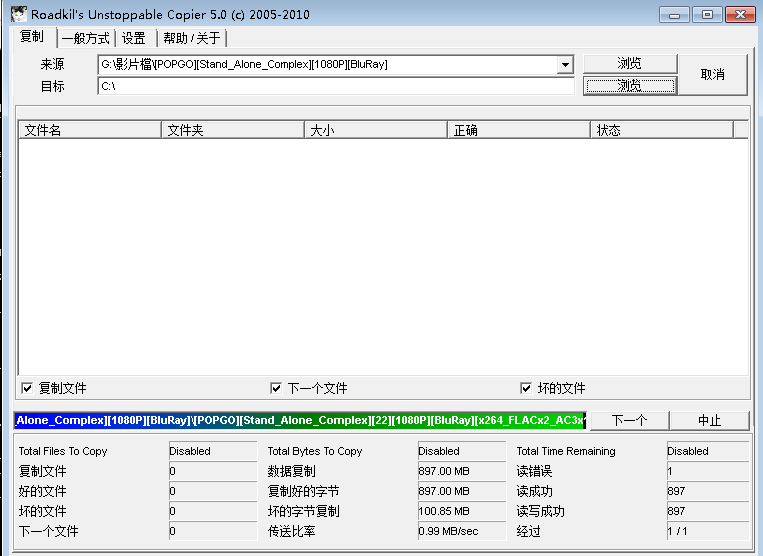Switch to the 一般方式 tab

[86, 38]
